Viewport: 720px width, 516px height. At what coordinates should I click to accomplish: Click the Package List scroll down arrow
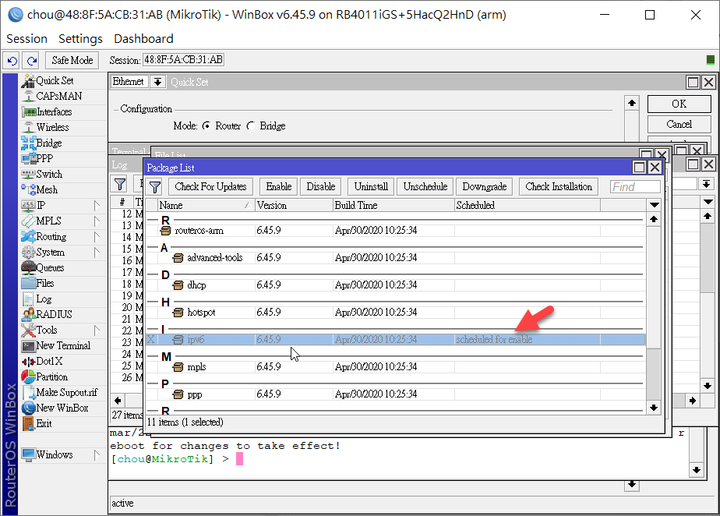click(654, 408)
